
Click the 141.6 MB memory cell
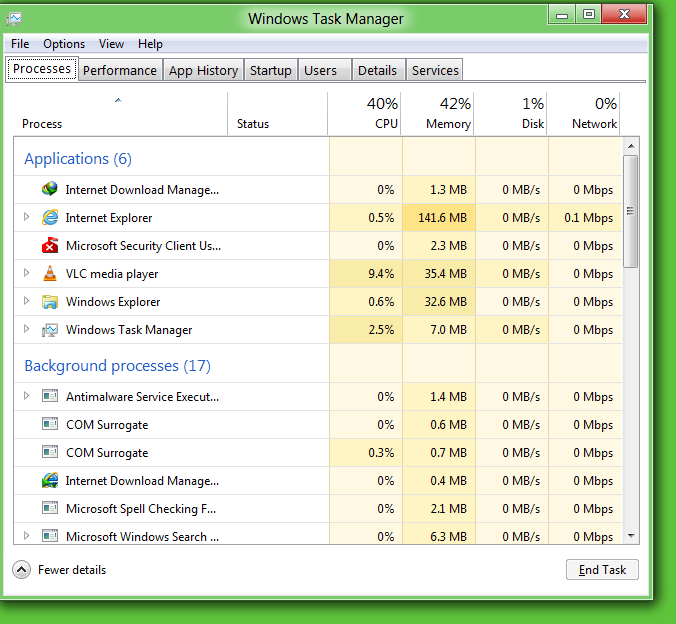click(x=438, y=217)
